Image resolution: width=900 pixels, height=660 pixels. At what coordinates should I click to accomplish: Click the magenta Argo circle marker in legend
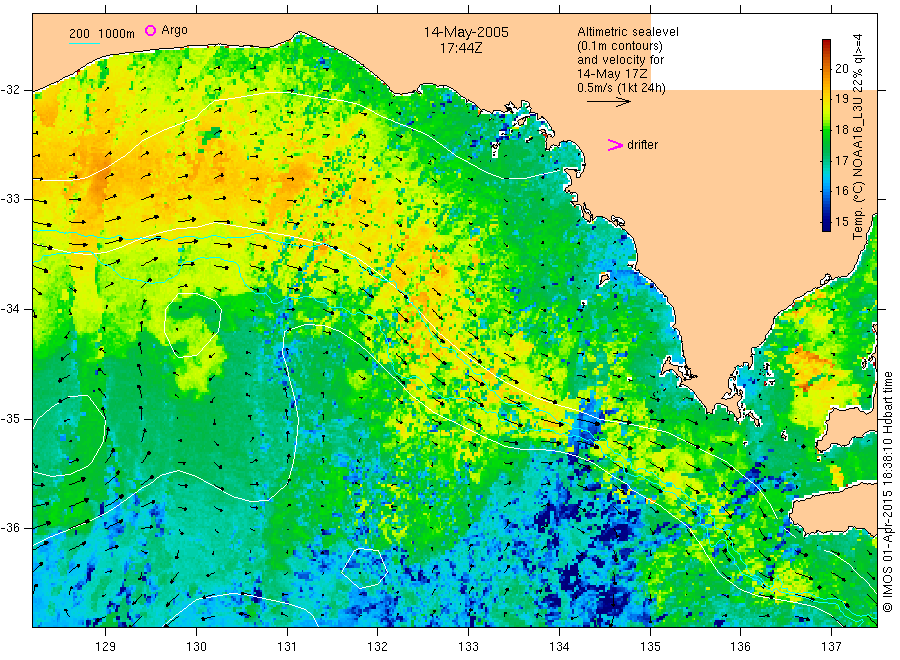150,30
